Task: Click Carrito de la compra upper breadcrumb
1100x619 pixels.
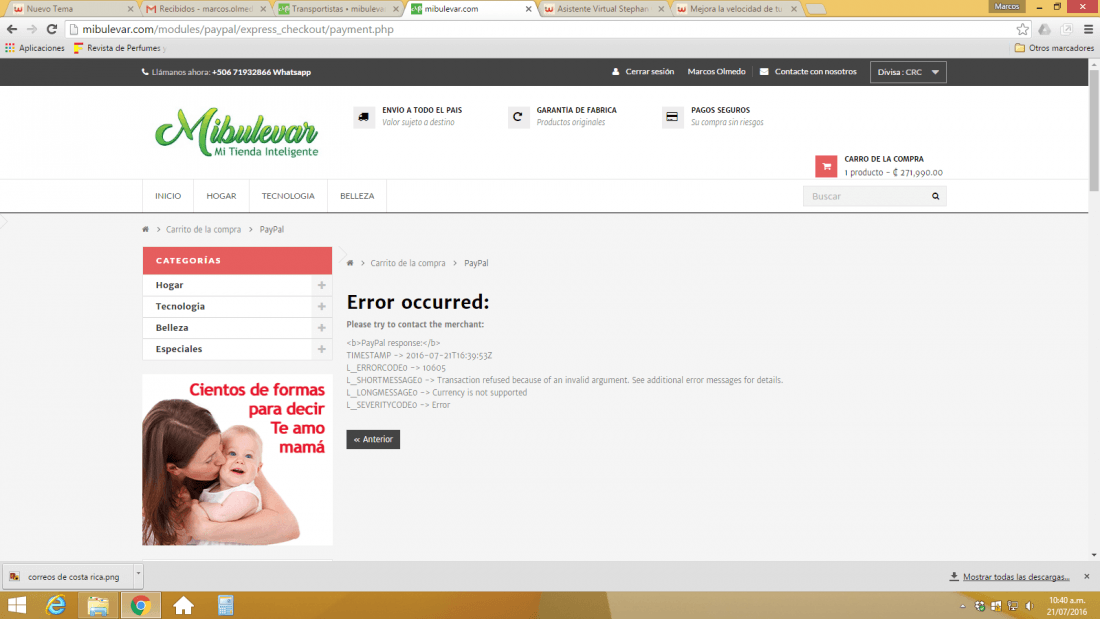Action: point(203,229)
